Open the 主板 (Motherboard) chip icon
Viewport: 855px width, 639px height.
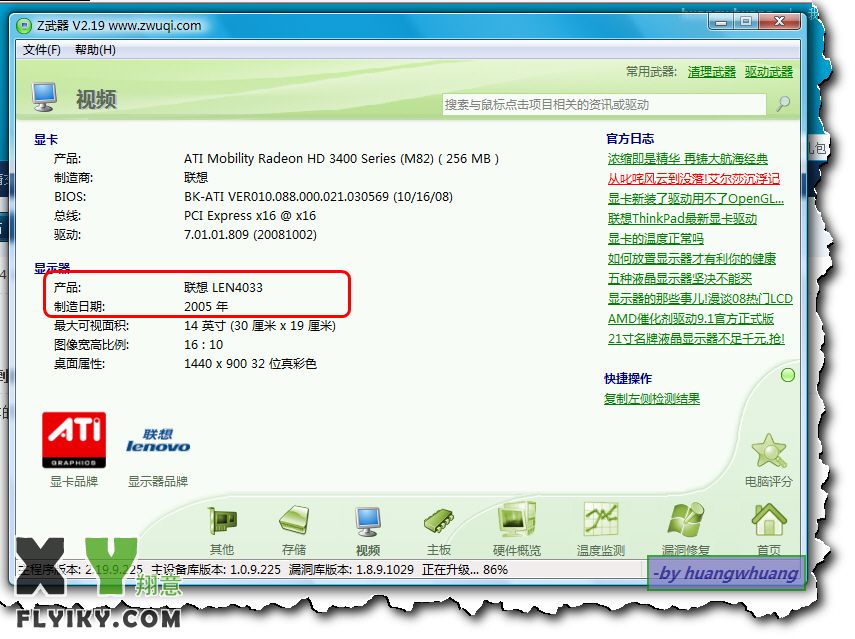439,522
